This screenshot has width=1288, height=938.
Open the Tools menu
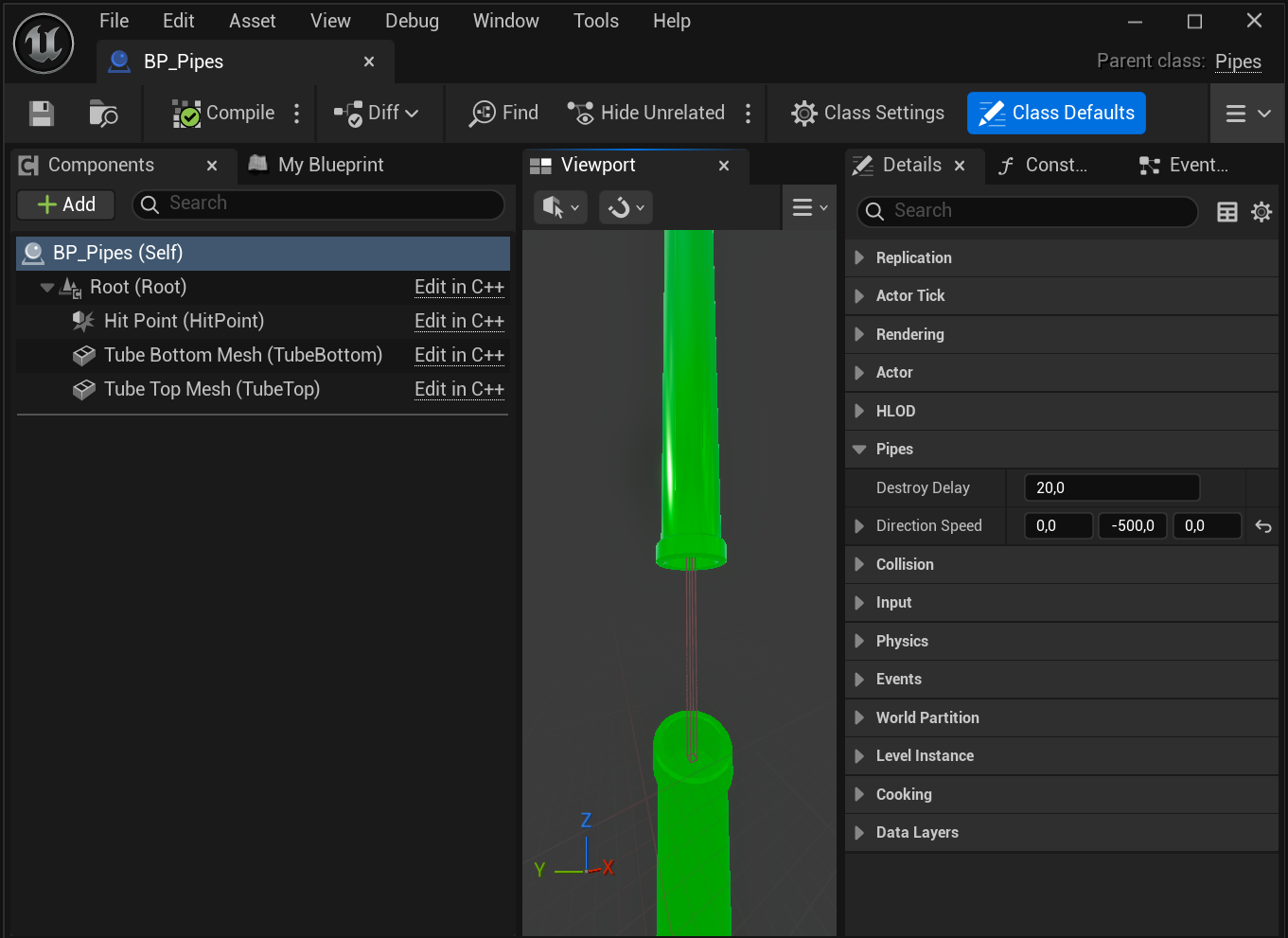point(596,21)
